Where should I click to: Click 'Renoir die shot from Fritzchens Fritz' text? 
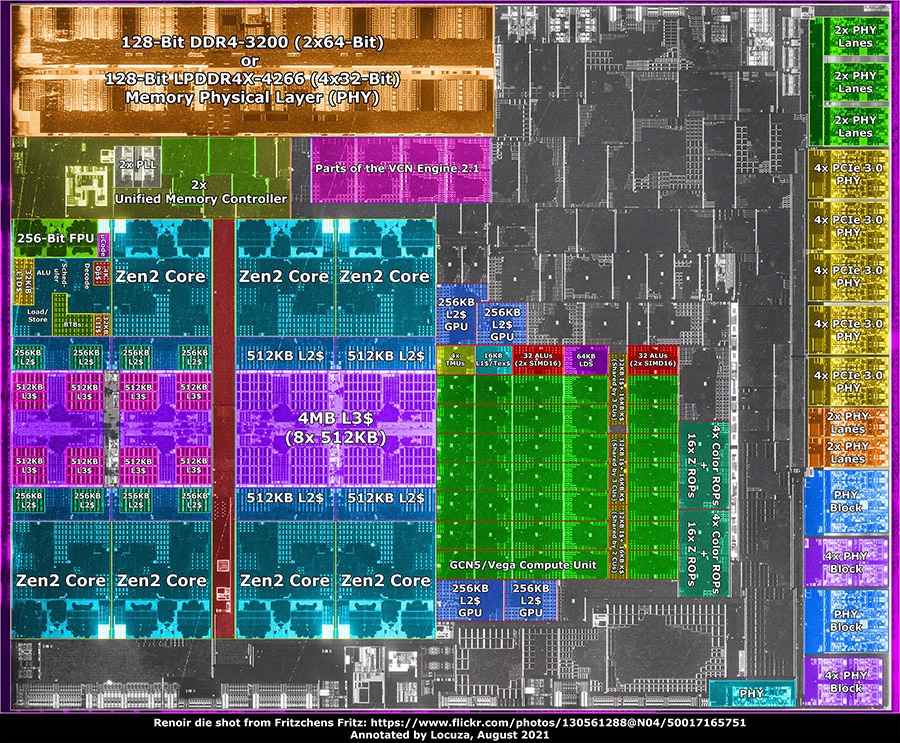261,722
